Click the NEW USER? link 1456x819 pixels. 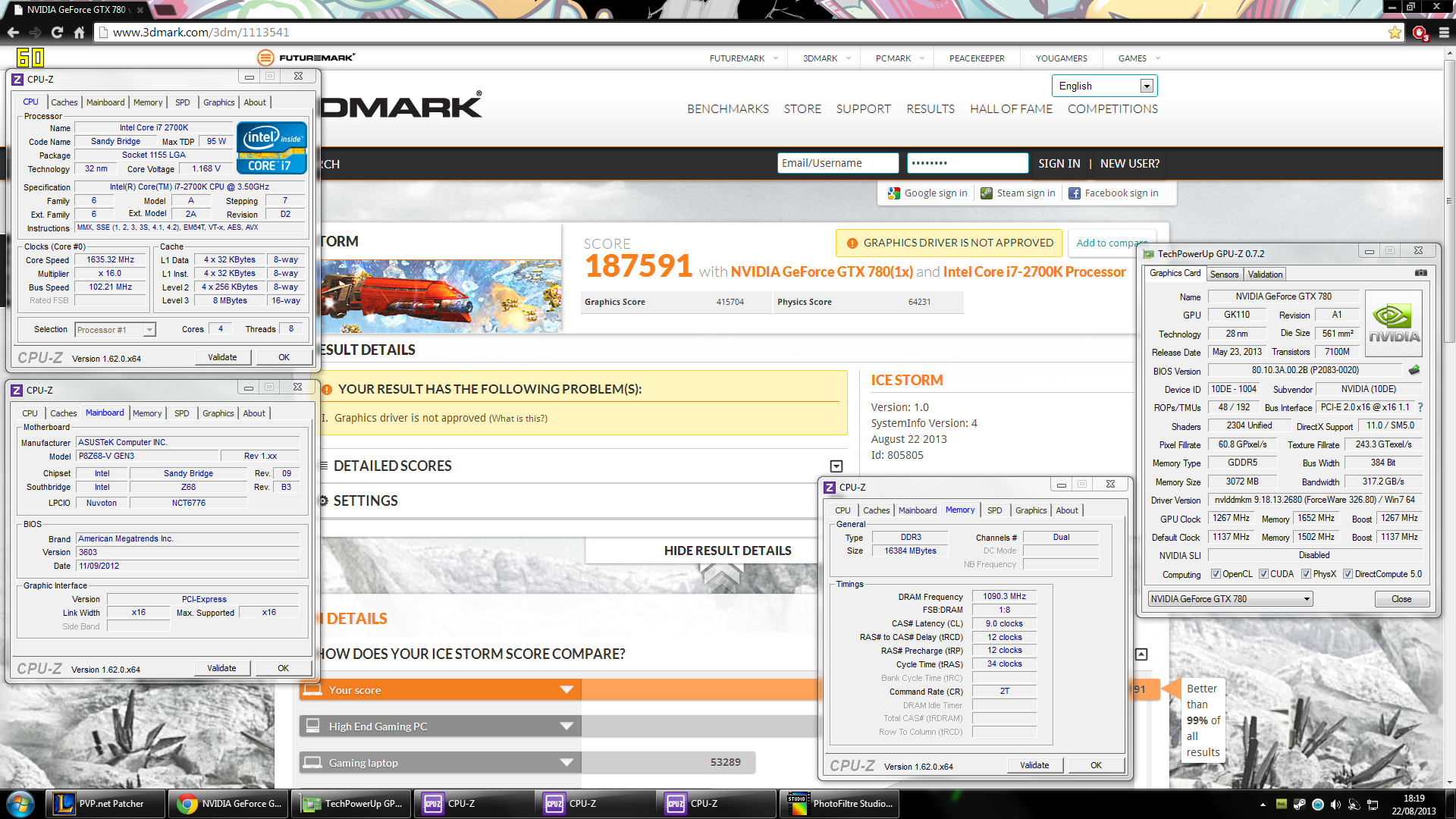pyautogui.click(x=1130, y=164)
